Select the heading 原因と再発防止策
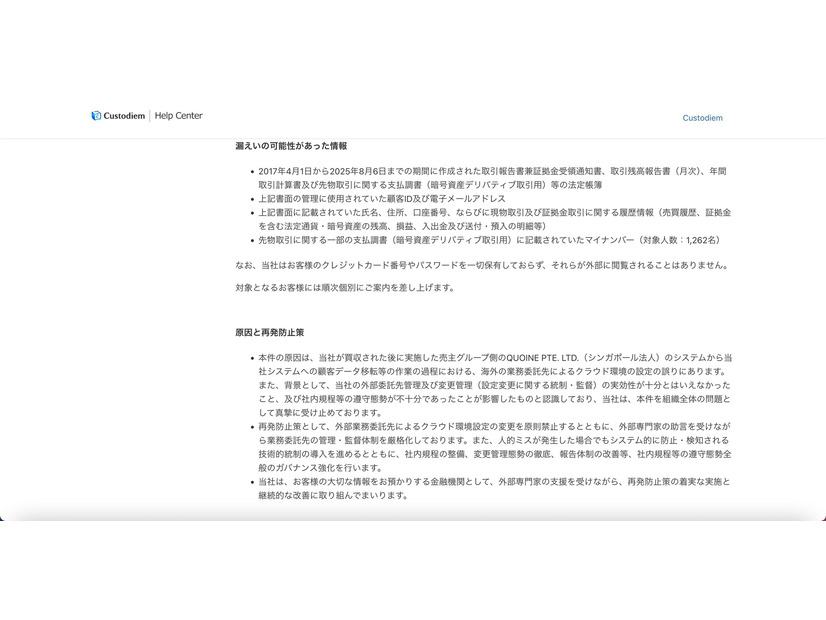Viewport: 826px width, 620px height. point(269,332)
